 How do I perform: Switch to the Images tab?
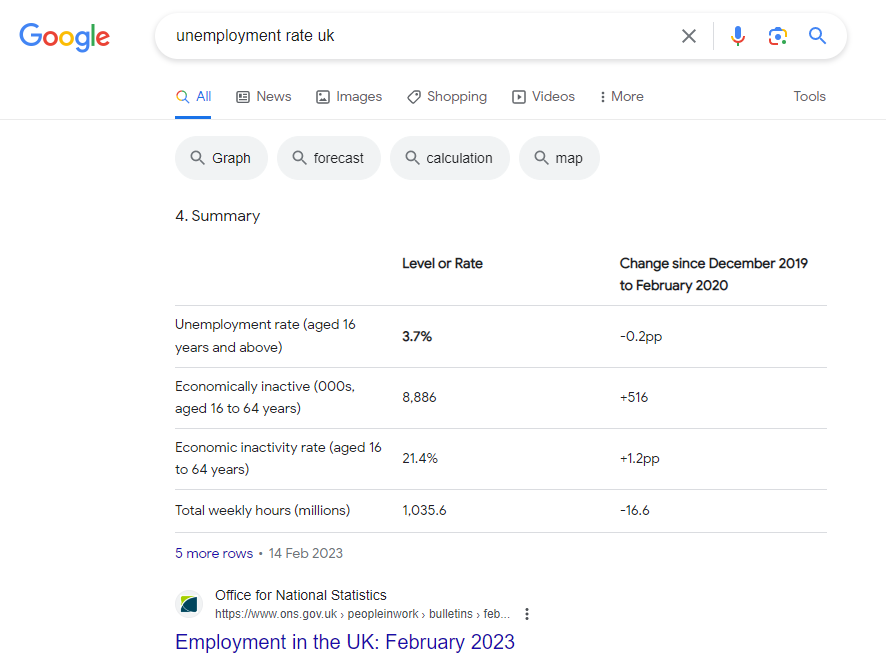(349, 97)
